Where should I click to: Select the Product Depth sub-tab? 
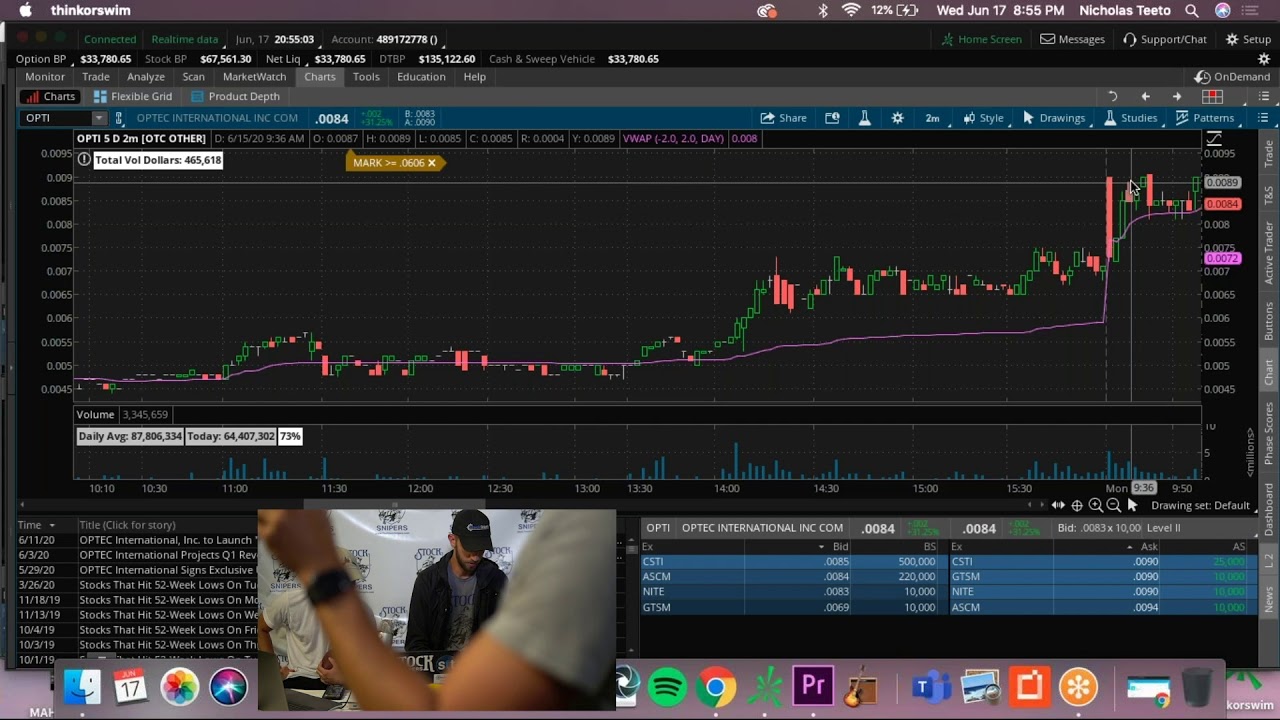pos(235,97)
